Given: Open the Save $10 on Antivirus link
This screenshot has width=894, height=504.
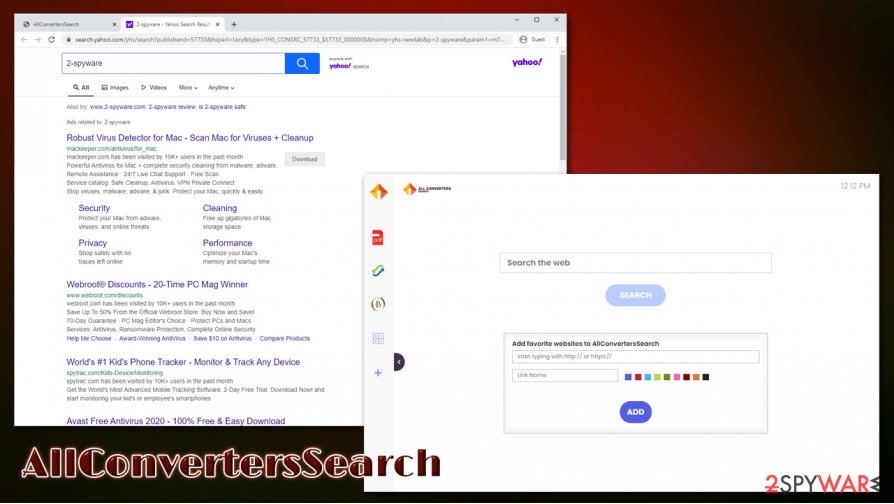Looking at the screenshot, I should pyautogui.click(x=222, y=339).
